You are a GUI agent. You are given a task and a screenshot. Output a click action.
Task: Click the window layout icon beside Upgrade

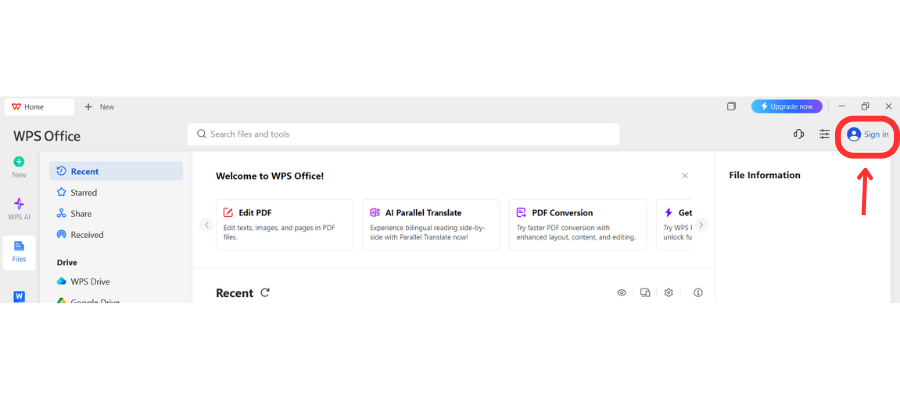[731, 106]
